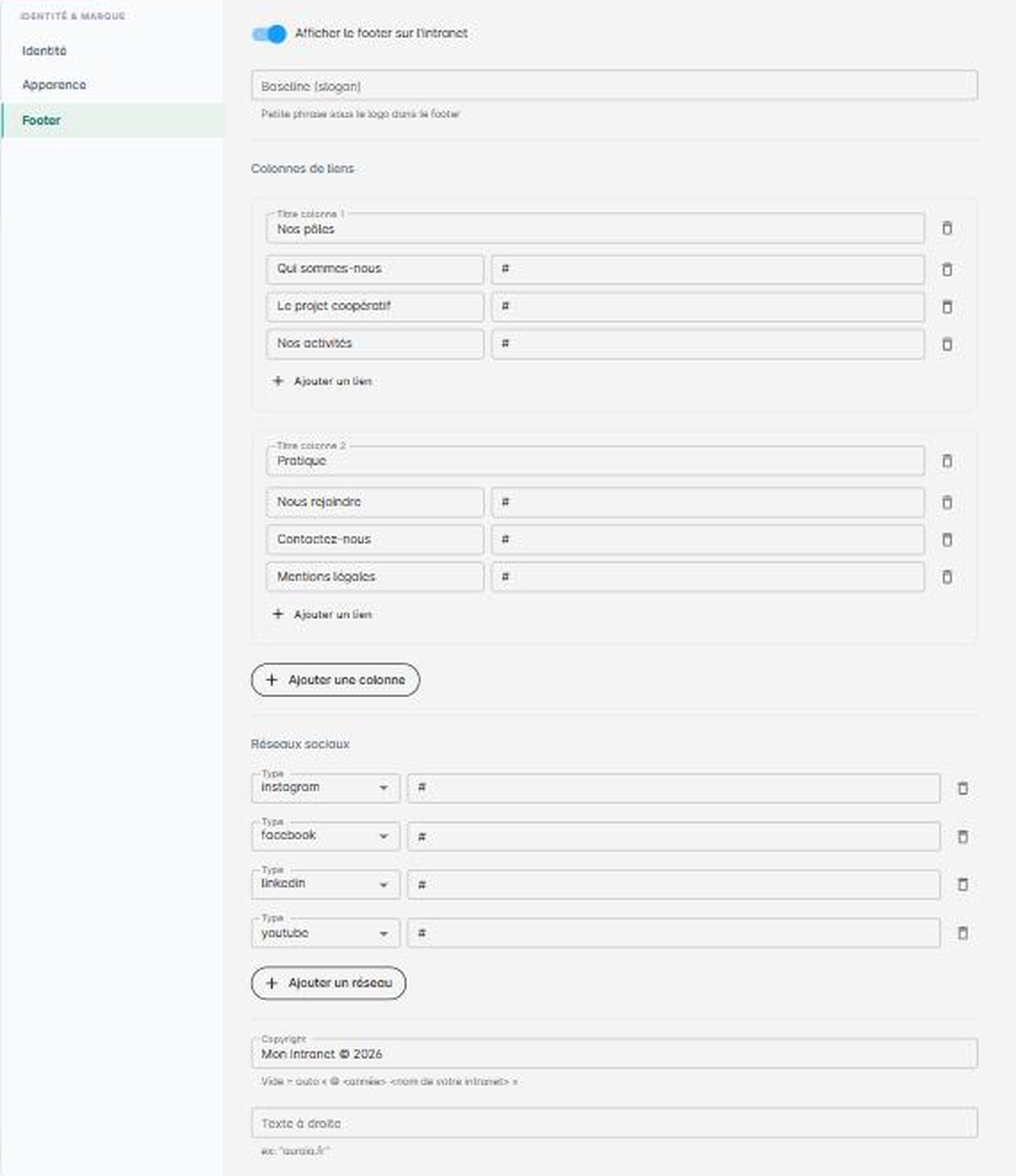The image size is (1016, 1176).
Task: Edit the URL field for Nos activités
Action: [707, 343]
